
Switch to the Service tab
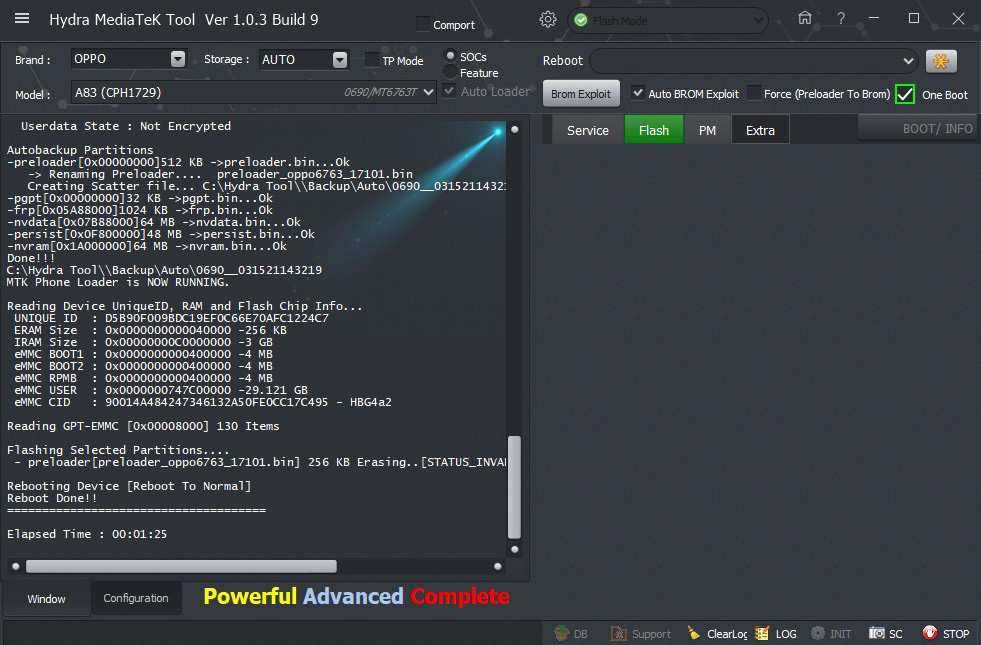coord(587,130)
